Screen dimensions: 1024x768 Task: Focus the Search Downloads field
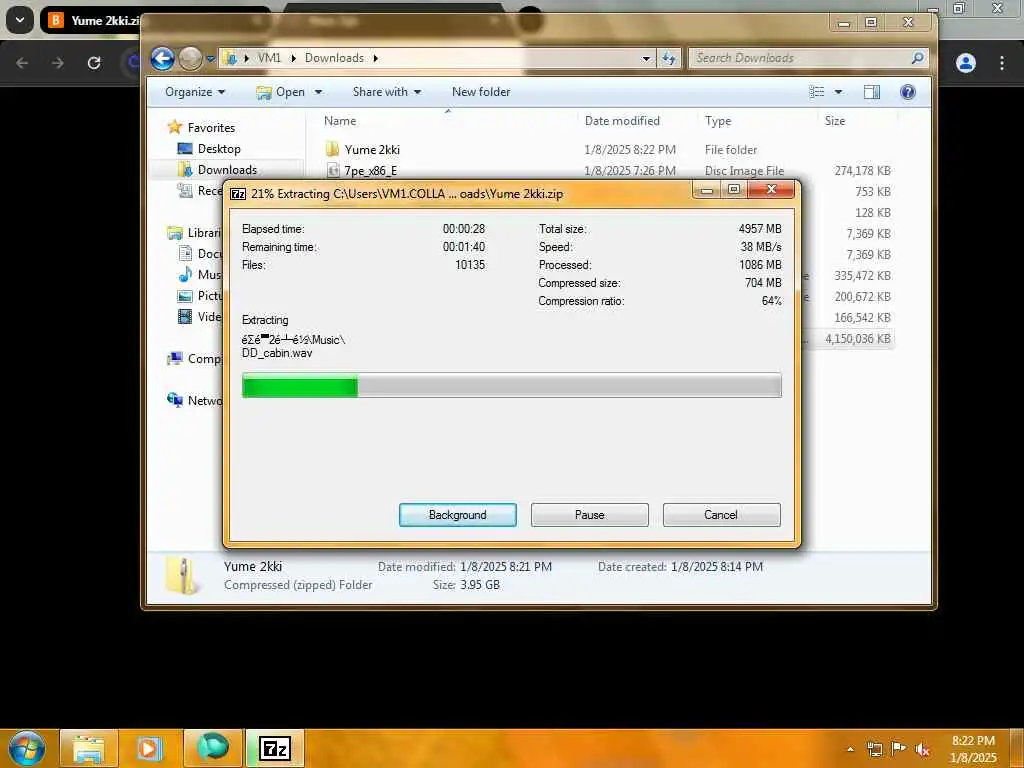point(808,58)
